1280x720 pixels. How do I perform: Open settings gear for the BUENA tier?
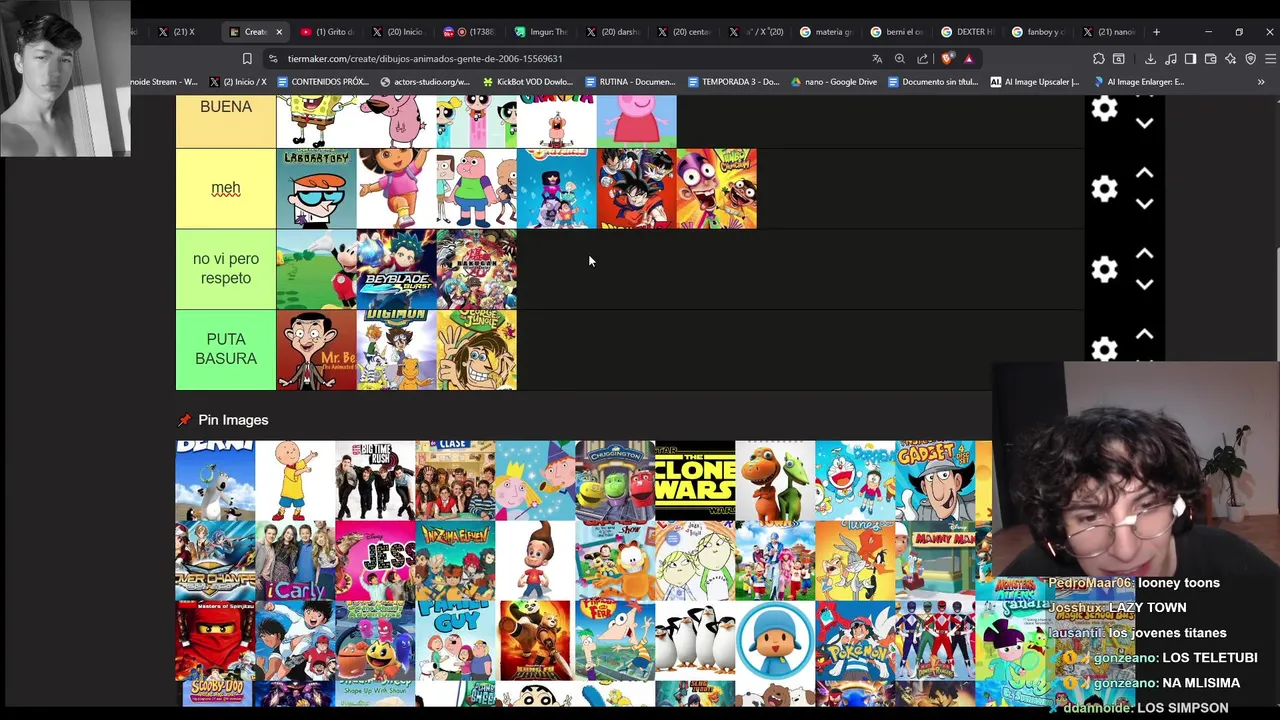pyautogui.click(x=1104, y=108)
